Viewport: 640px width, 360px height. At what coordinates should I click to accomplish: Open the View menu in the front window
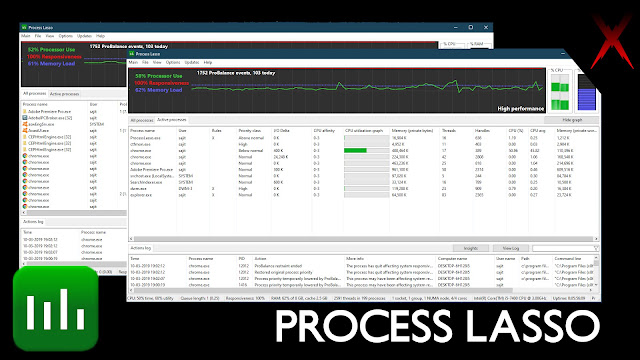pos(157,62)
